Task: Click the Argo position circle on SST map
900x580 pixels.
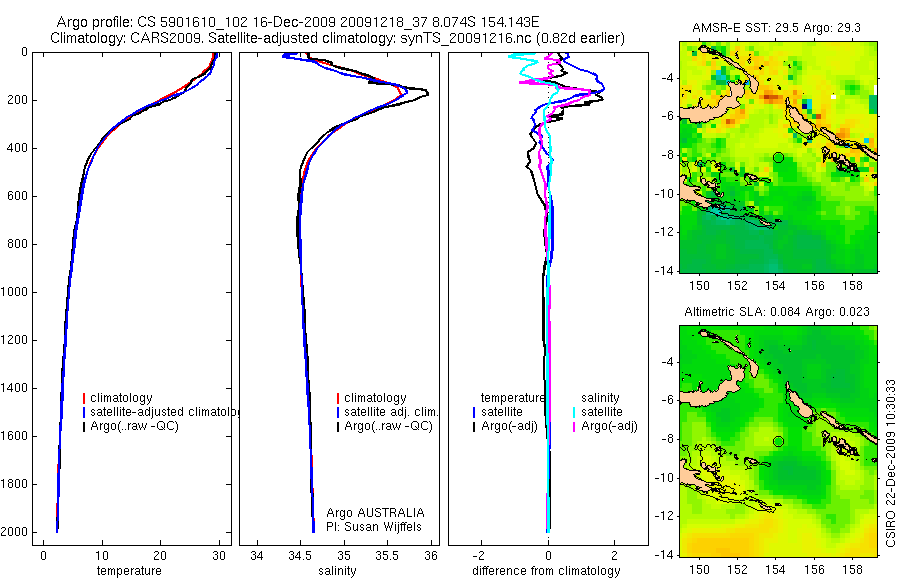Action: pos(778,157)
